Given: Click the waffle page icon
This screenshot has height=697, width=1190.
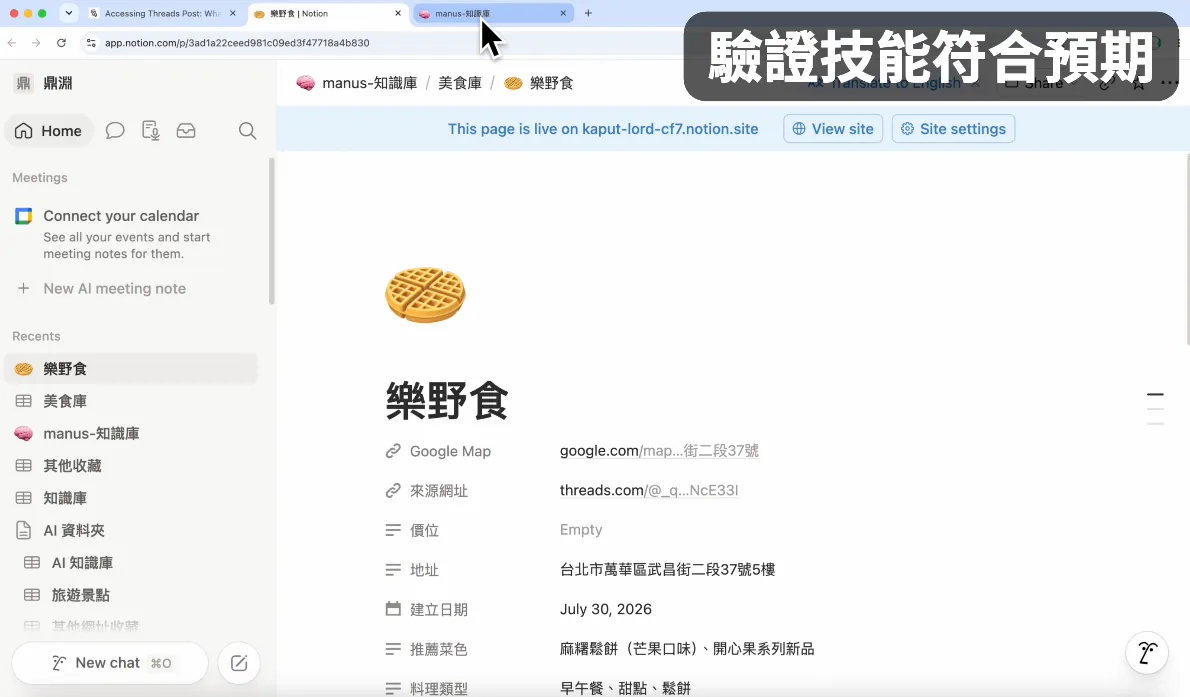Looking at the screenshot, I should click(x=425, y=295).
